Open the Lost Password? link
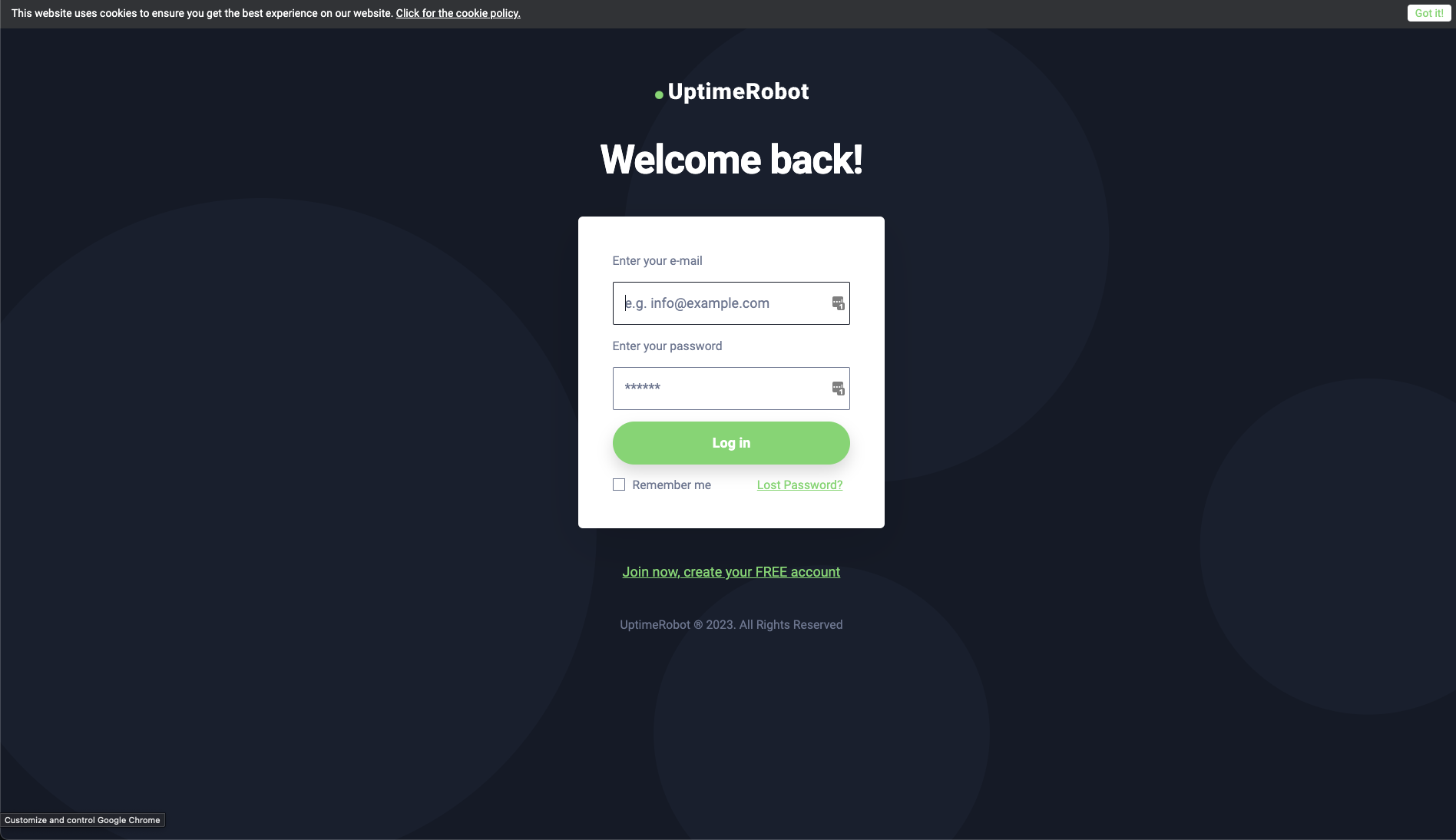The height and width of the screenshot is (840, 1456). pos(799,485)
